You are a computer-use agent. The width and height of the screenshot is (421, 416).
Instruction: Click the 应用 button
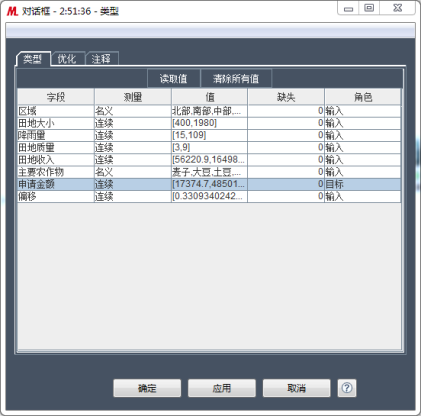pos(222,388)
